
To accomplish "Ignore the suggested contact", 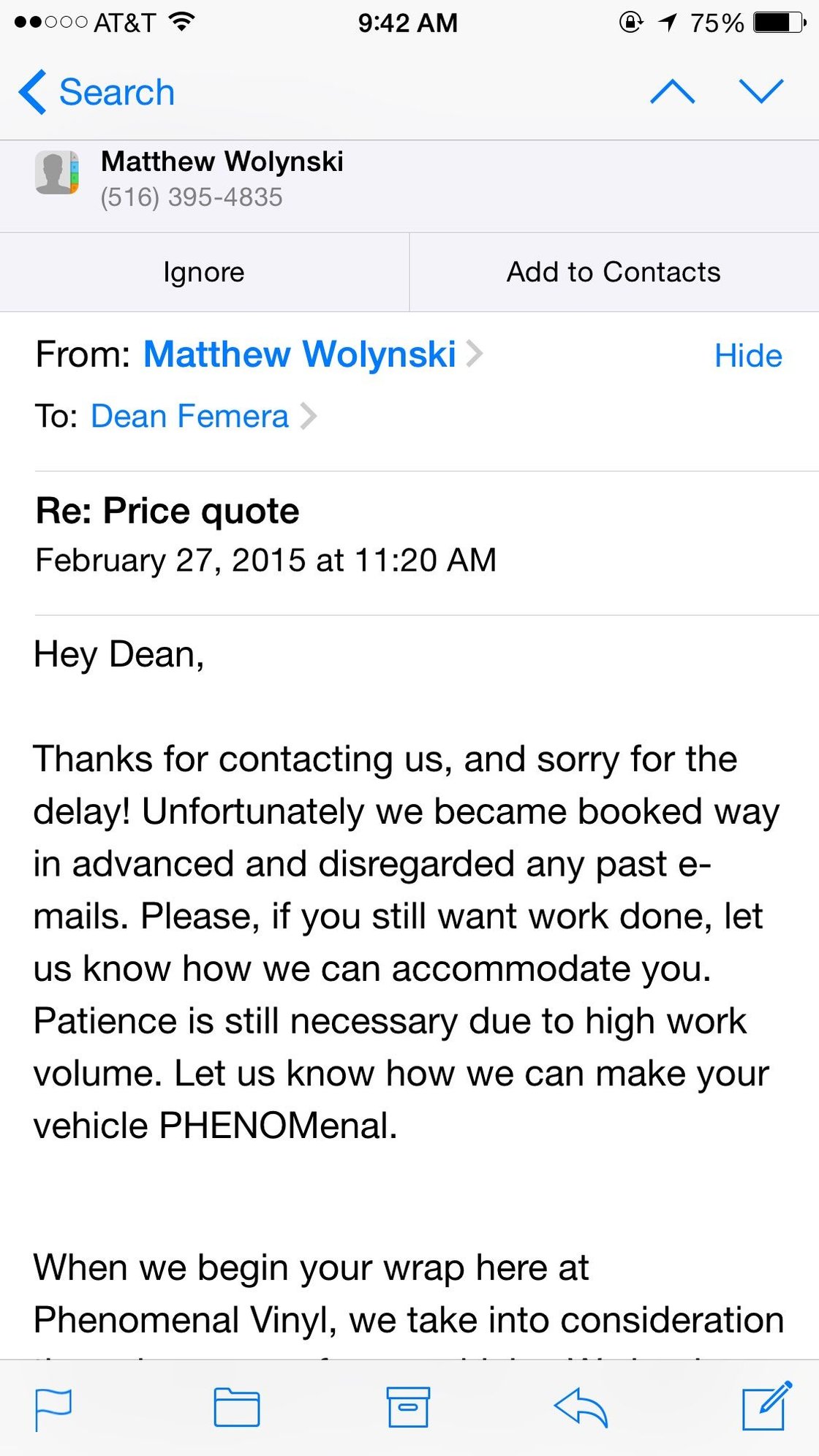I will tap(204, 273).
